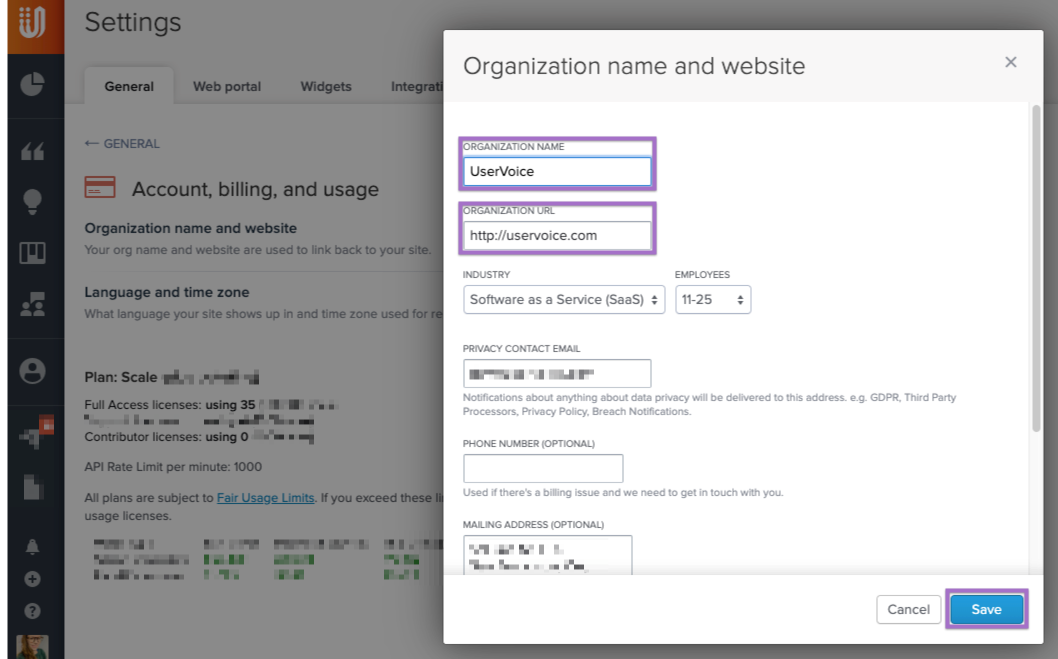Click the UserVoice logo in the sidebar
Viewport: 1058px width, 659px height.
coord(32,22)
